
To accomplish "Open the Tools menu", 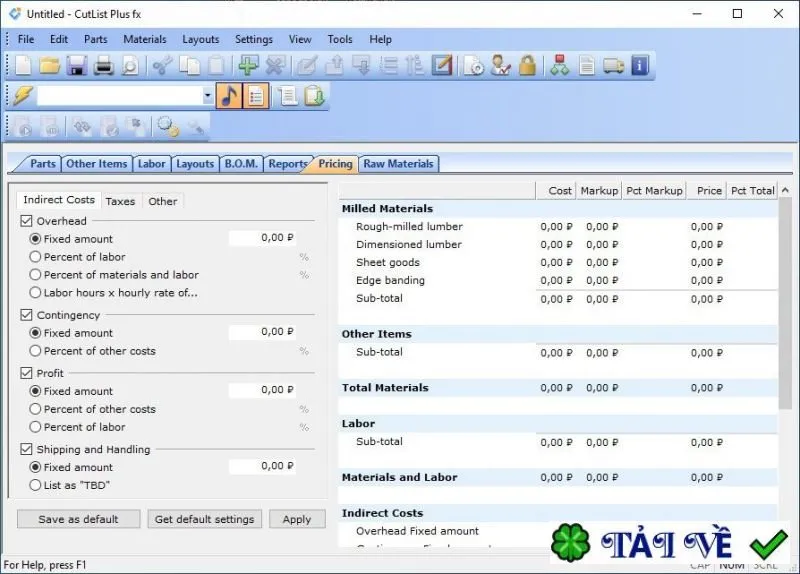I will point(340,39).
